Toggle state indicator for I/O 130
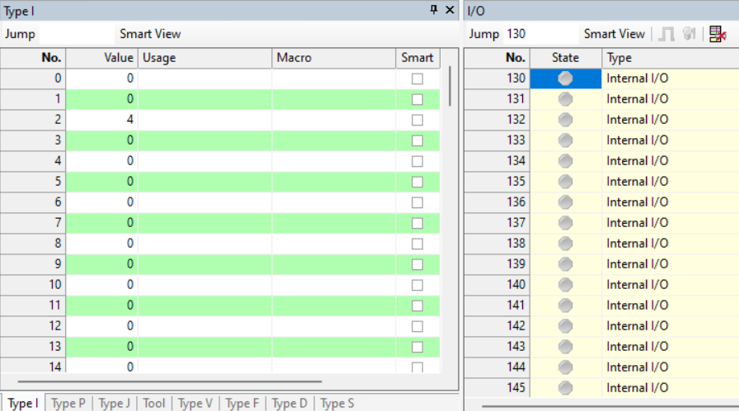 (565, 78)
